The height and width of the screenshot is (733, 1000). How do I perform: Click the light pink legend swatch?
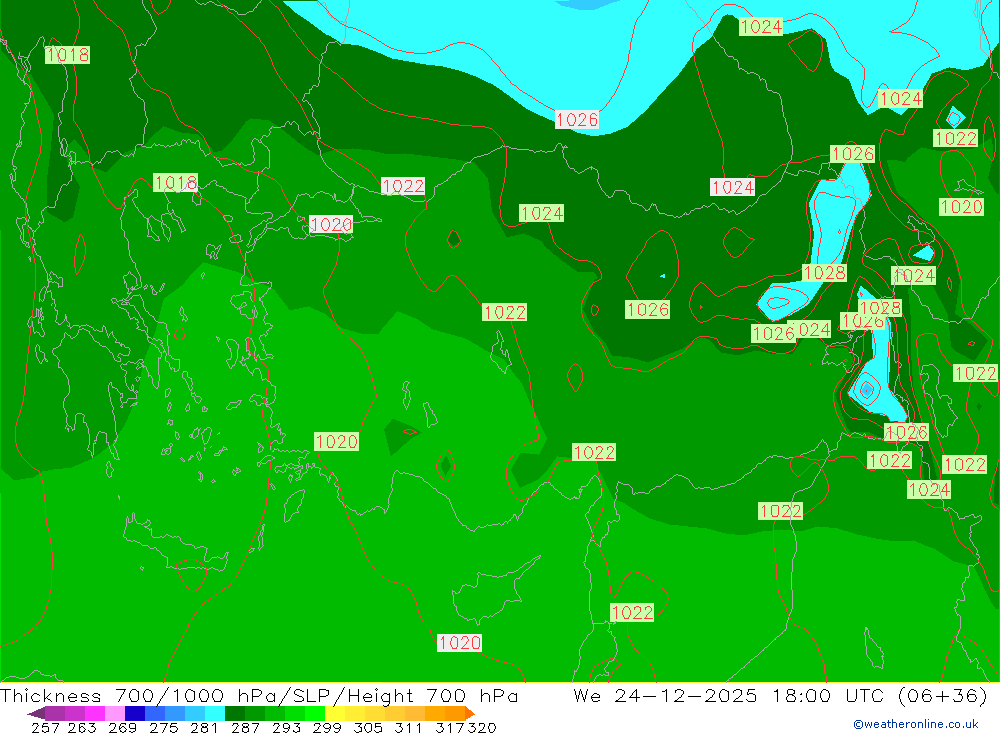tap(115, 713)
